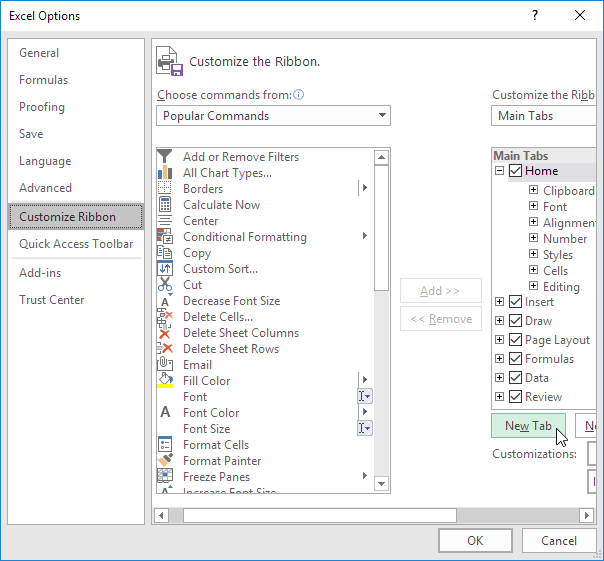The image size is (604, 561).
Task: Expand the Clipboard group in Home
Action: point(533,191)
